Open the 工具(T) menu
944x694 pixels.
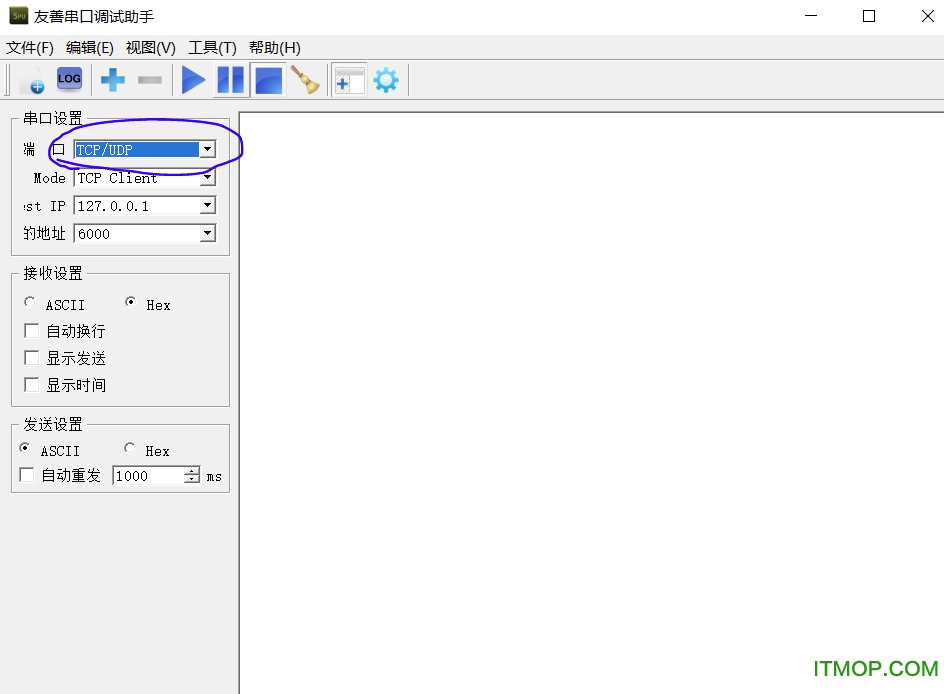[x=212, y=48]
